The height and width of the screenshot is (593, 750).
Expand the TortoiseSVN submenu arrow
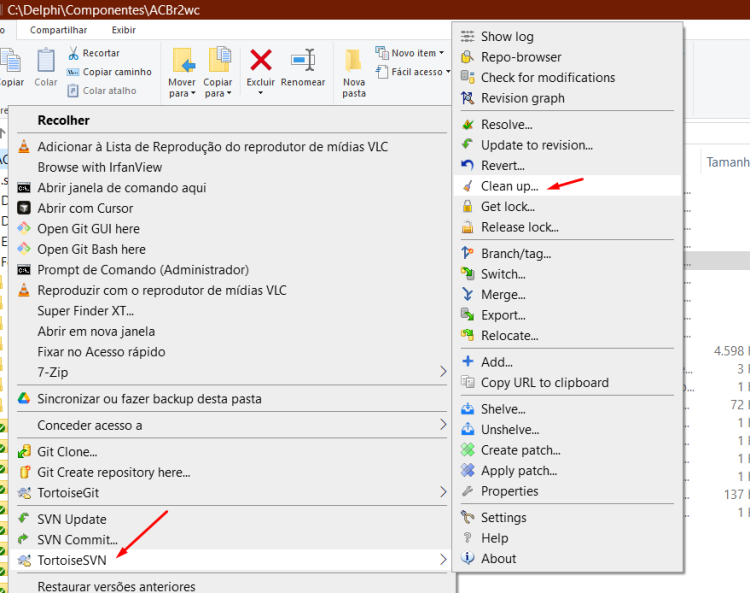(443, 560)
